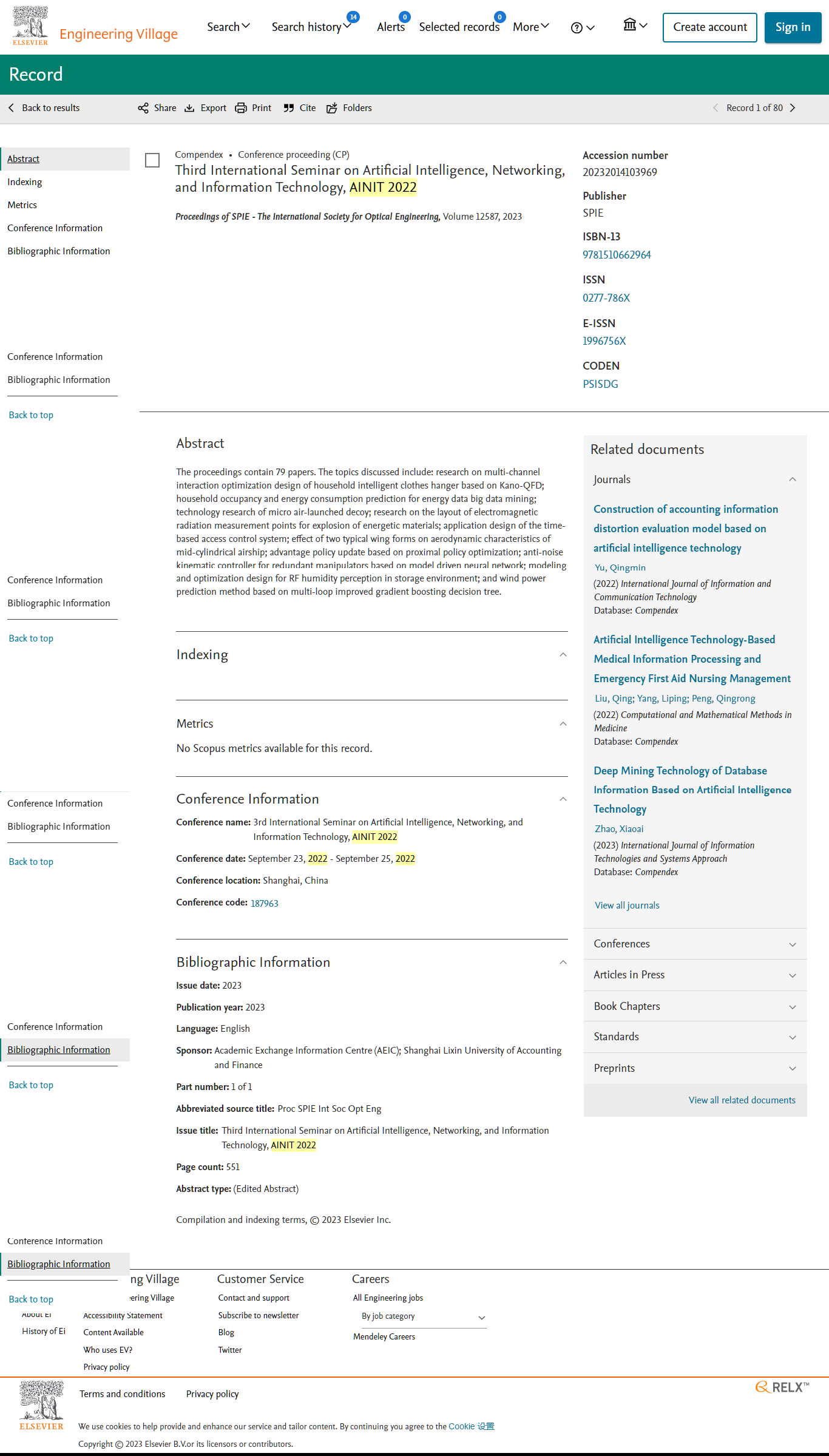Click the Cite quotation icon
Viewport: 829px width, 1456px height.
(289, 108)
